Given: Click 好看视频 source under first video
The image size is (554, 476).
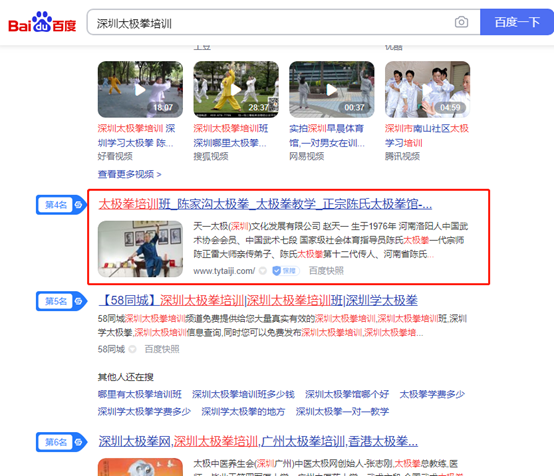Looking at the screenshot, I should tap(115, 156).
